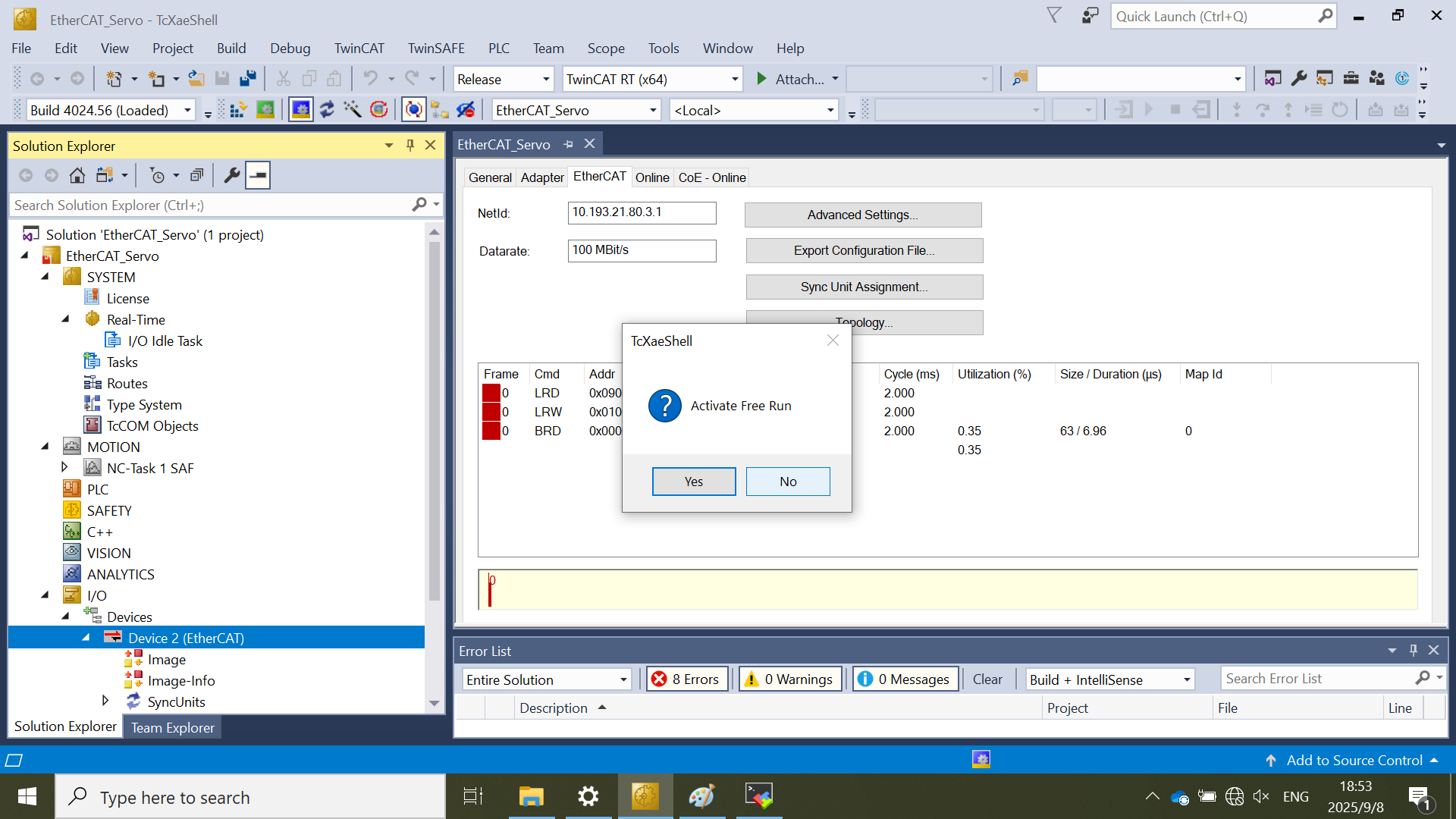
Task: Open TwinCAT XAE taskbar icon
Action: (645, 796)
